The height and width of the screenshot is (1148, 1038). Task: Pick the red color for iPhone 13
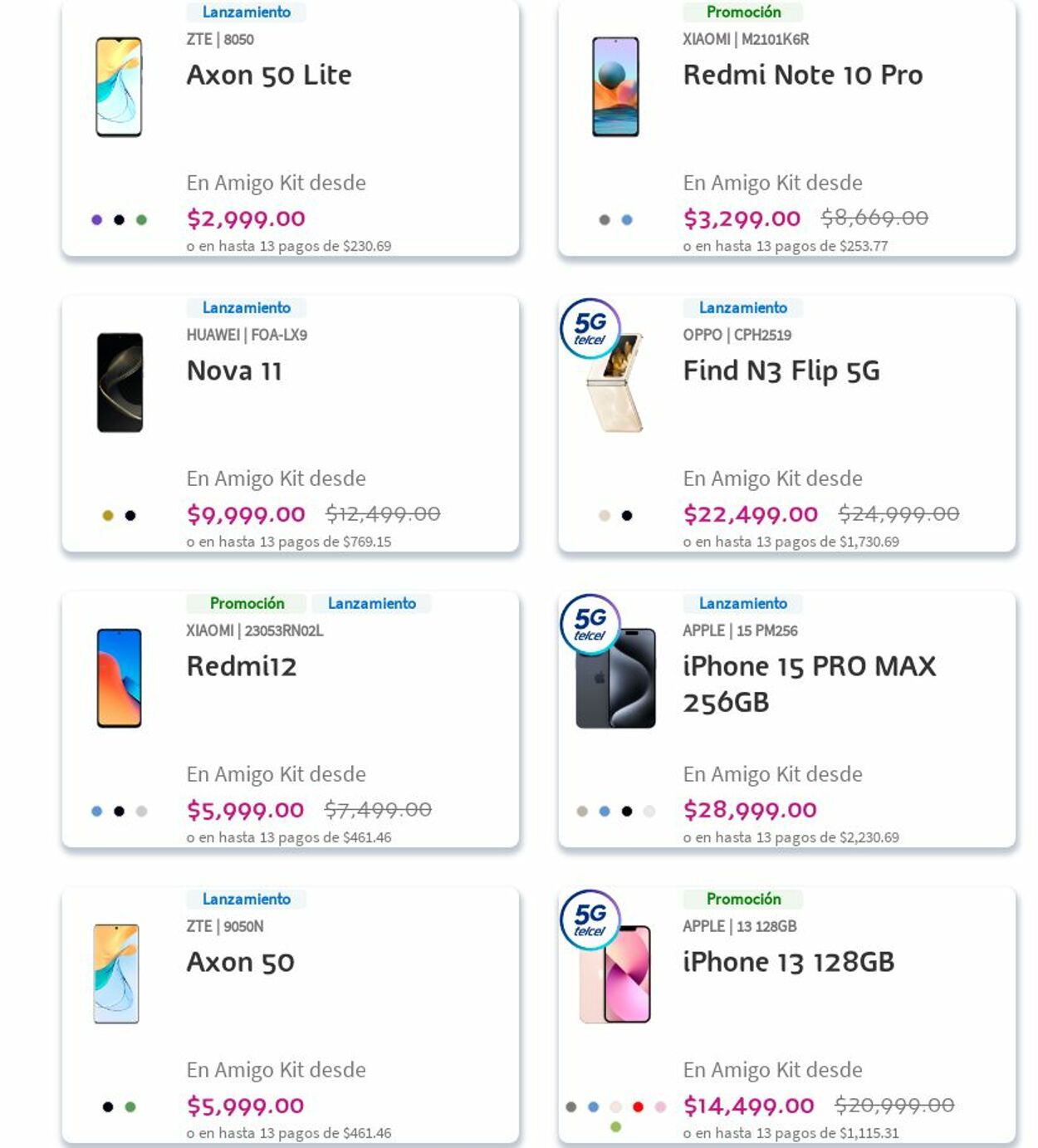(x=638, y=1106)
